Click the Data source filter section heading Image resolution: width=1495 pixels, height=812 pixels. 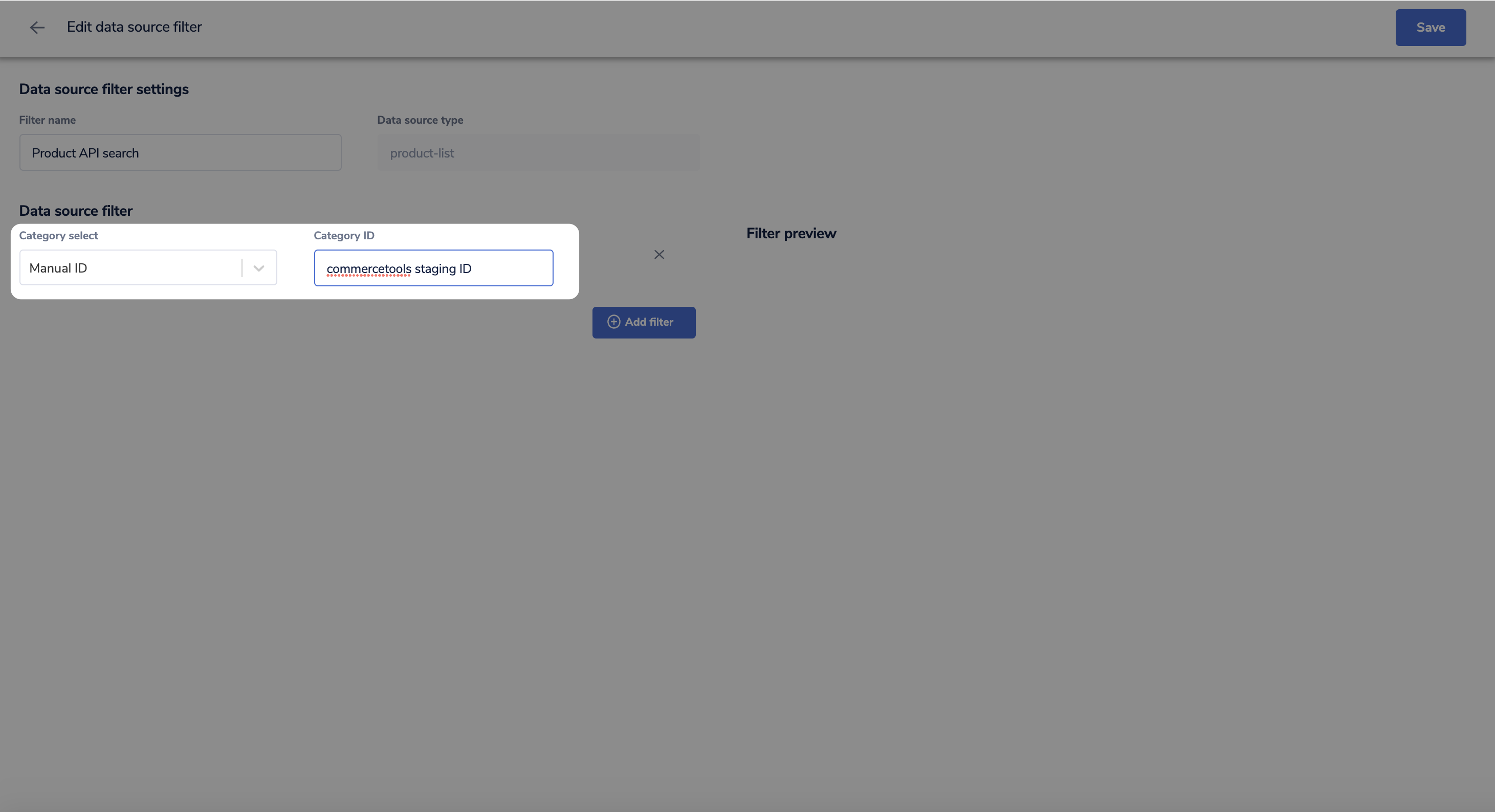(x=75, y=211)
